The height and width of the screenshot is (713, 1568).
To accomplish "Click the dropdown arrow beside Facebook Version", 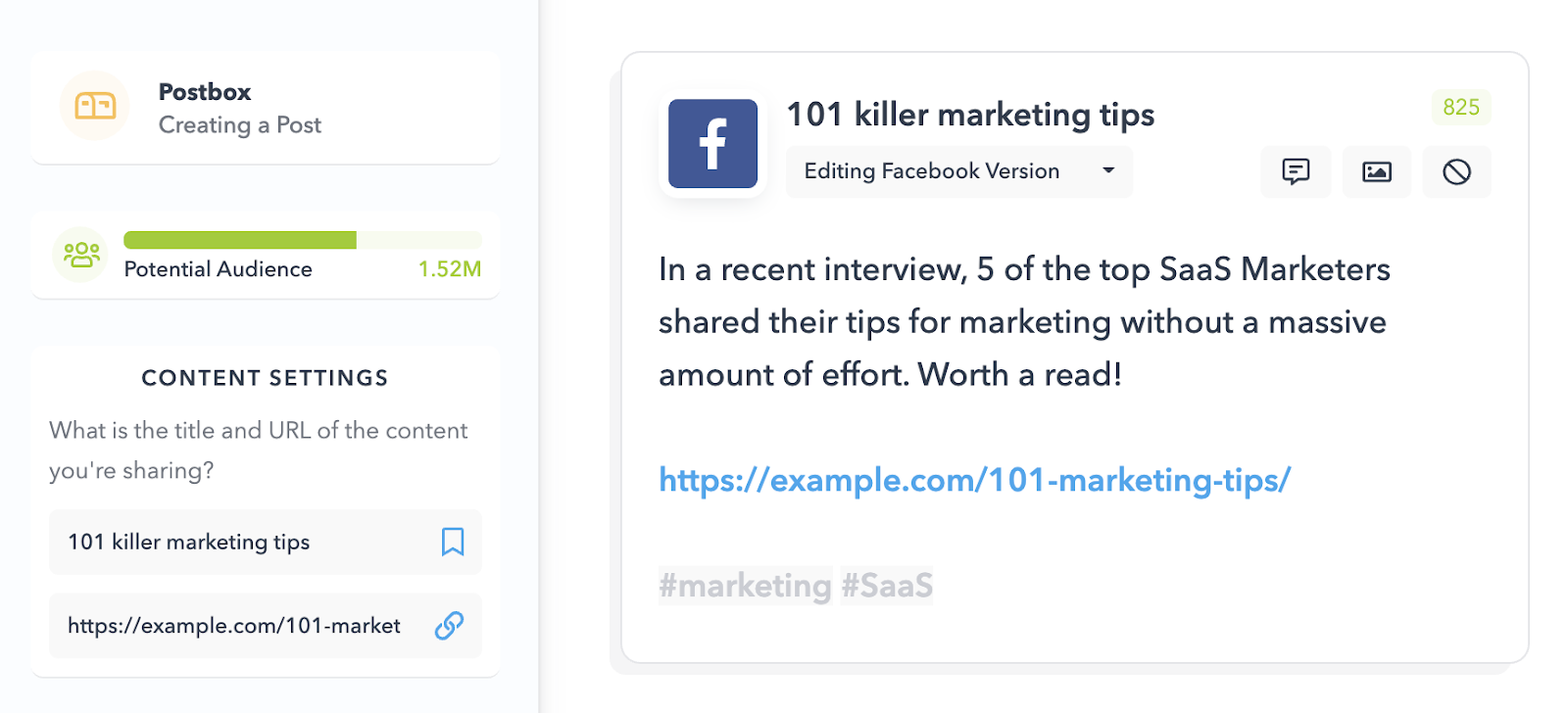I will point(1108,170).
